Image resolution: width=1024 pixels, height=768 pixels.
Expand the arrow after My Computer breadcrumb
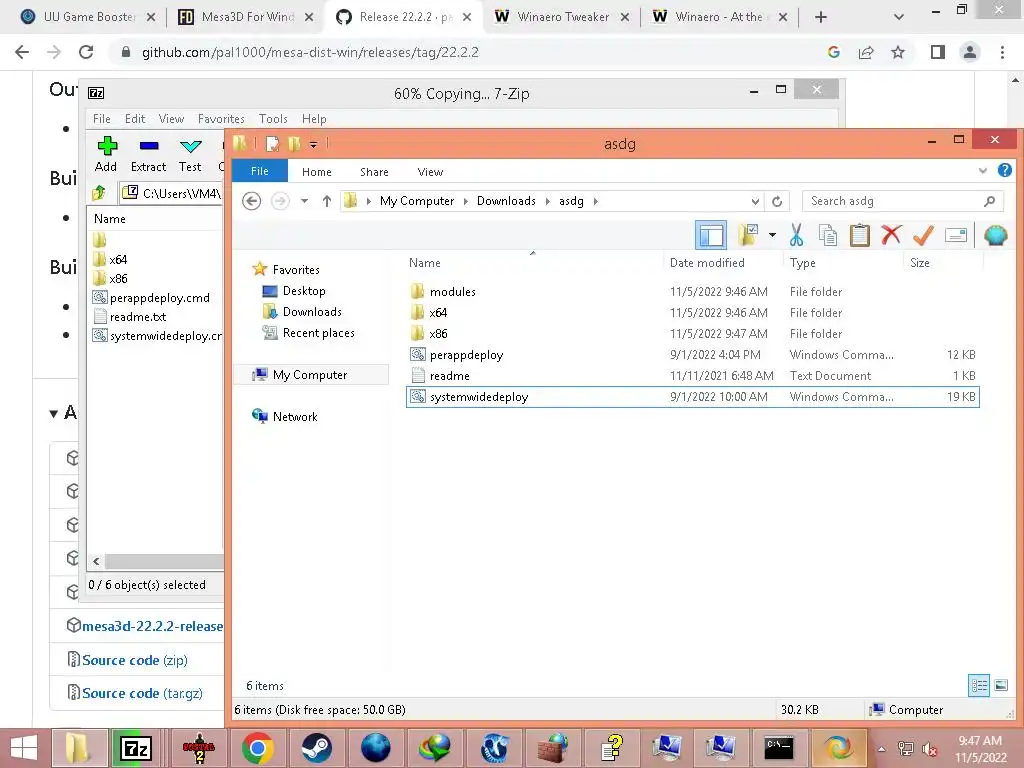466,201
